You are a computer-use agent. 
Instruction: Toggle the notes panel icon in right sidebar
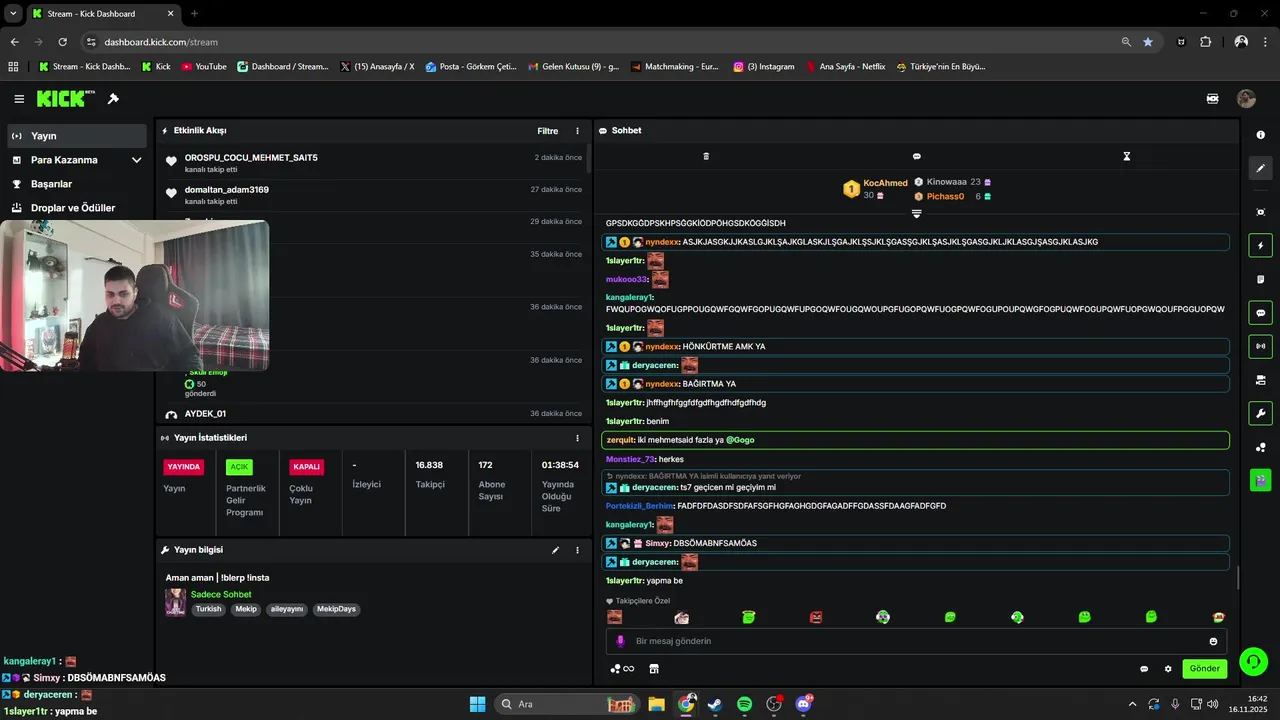point(1260,279)
